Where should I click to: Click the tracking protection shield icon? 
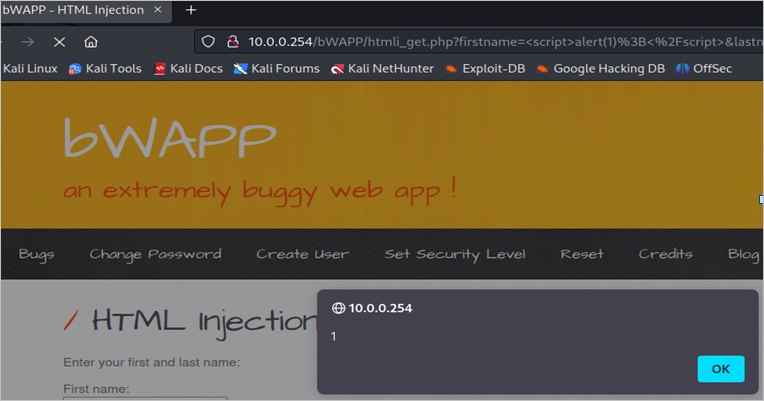pos(208,42)
